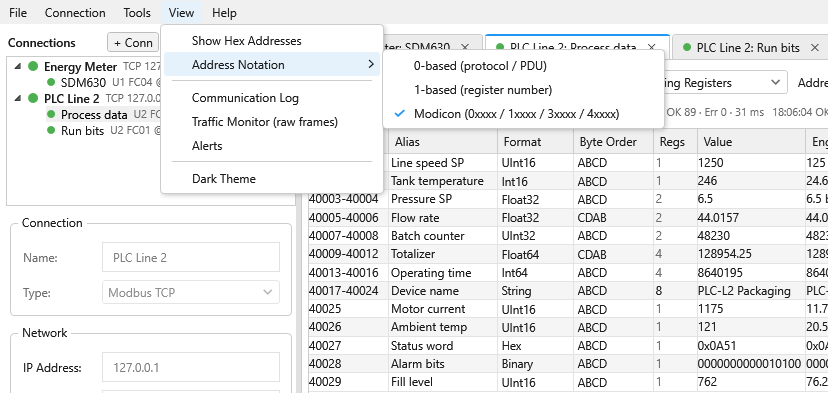The height and width of the screenshot is (393, 828).
Task: Select Modicon address notation option
Action: pyautogui.click(x=523, y=114)
